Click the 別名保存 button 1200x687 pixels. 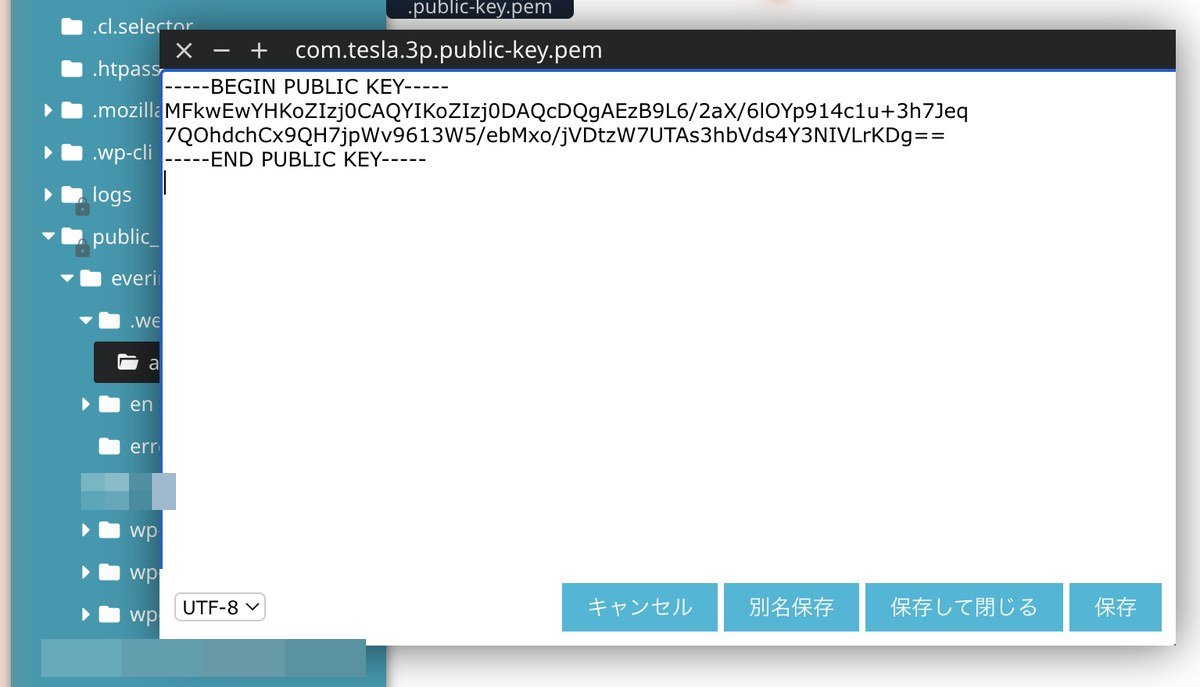click(791, 607)
